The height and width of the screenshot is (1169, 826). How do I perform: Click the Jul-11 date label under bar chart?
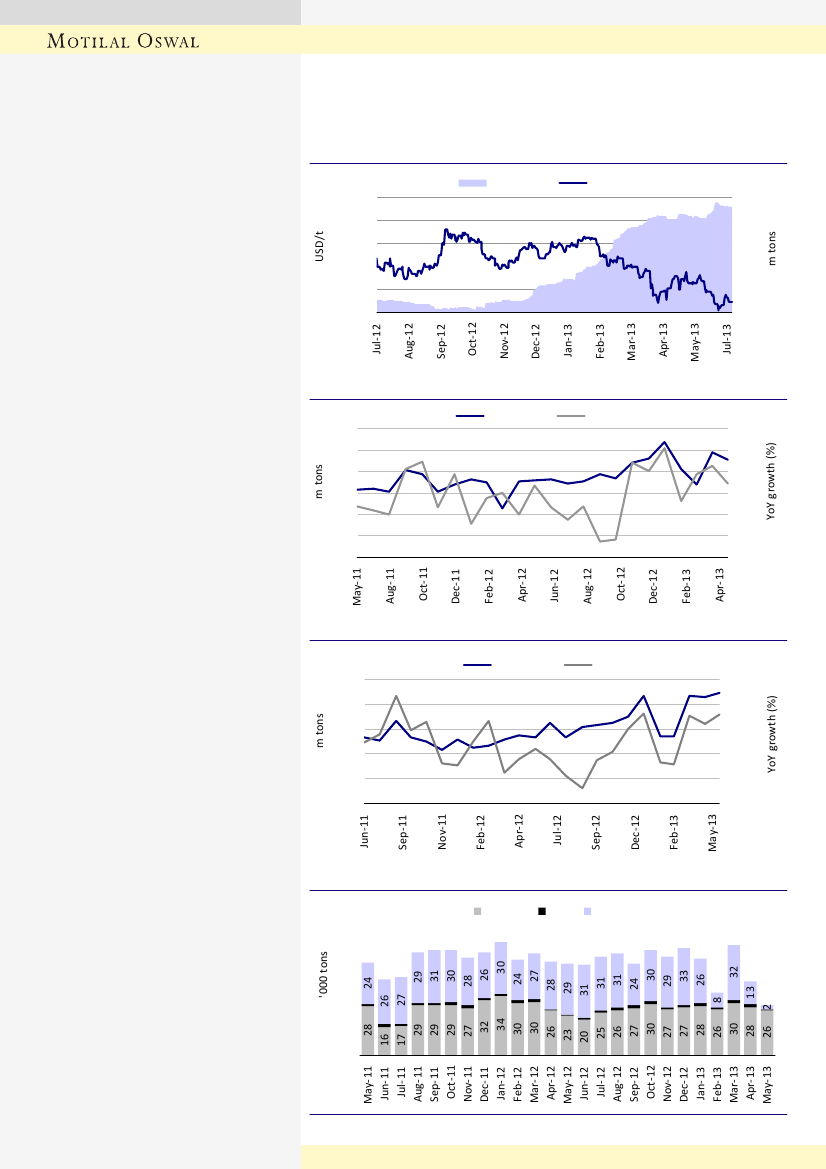click(401, 1082)
